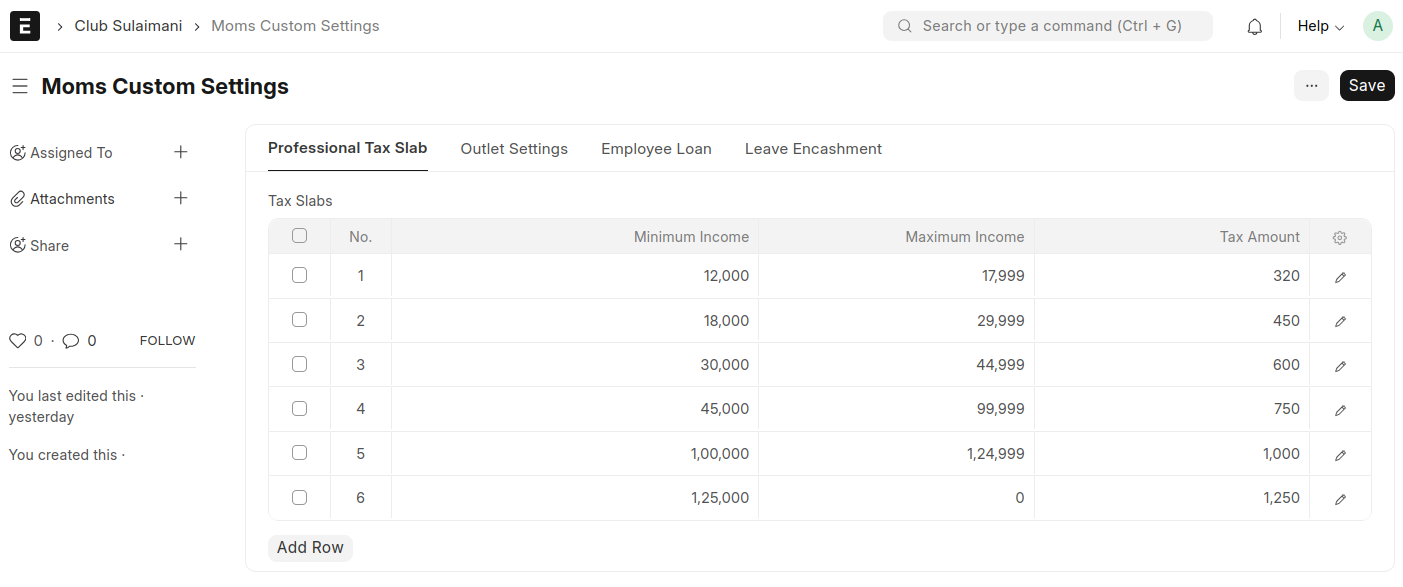Open the notifications bell icon
Image resolution: width=1403 pixels, height=587 pixels.
1254,27
